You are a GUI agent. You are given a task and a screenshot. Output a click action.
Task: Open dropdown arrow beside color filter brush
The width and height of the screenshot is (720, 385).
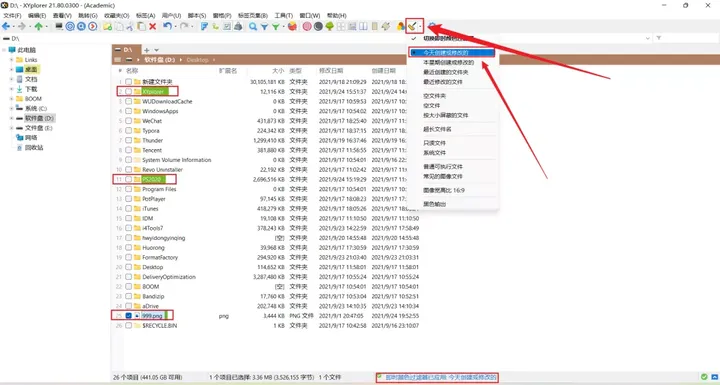[420, 27]
